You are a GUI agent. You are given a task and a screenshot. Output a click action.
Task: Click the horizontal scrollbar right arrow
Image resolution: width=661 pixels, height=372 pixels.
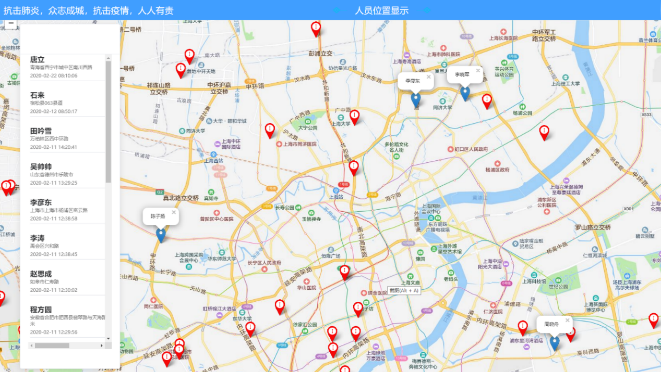102,345
